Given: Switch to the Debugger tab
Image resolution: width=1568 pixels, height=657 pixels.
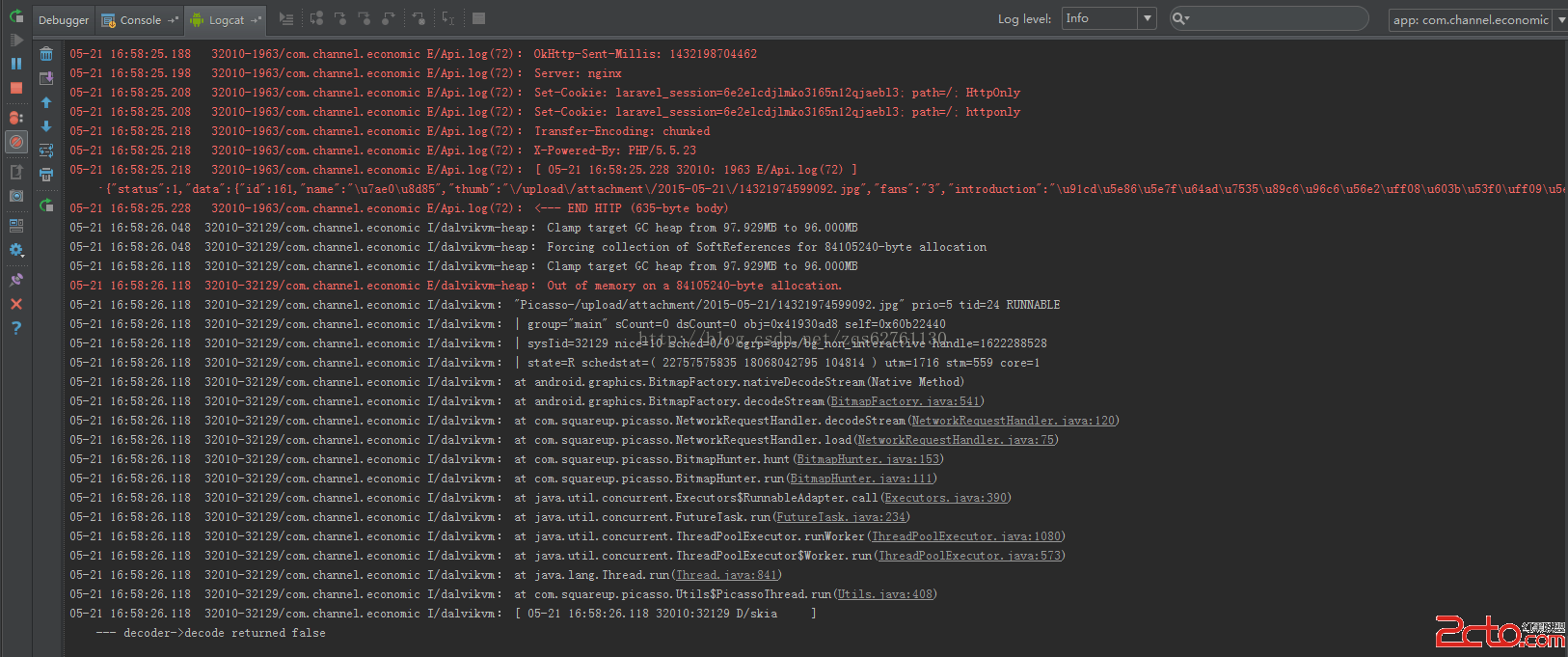Looking at the screenshot, I should tap(64, 19).
